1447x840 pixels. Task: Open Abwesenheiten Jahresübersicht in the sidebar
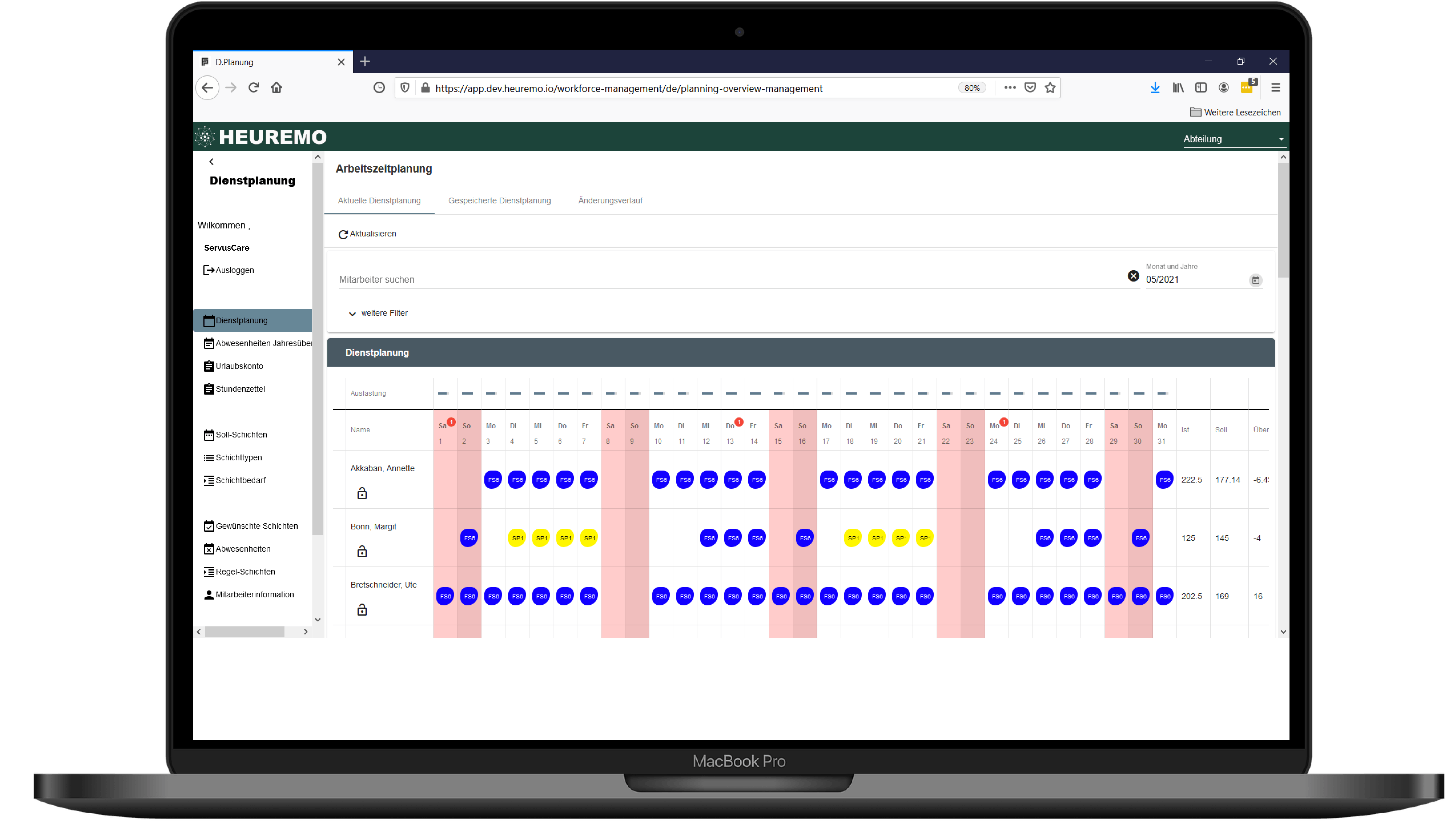click(257, 343)
